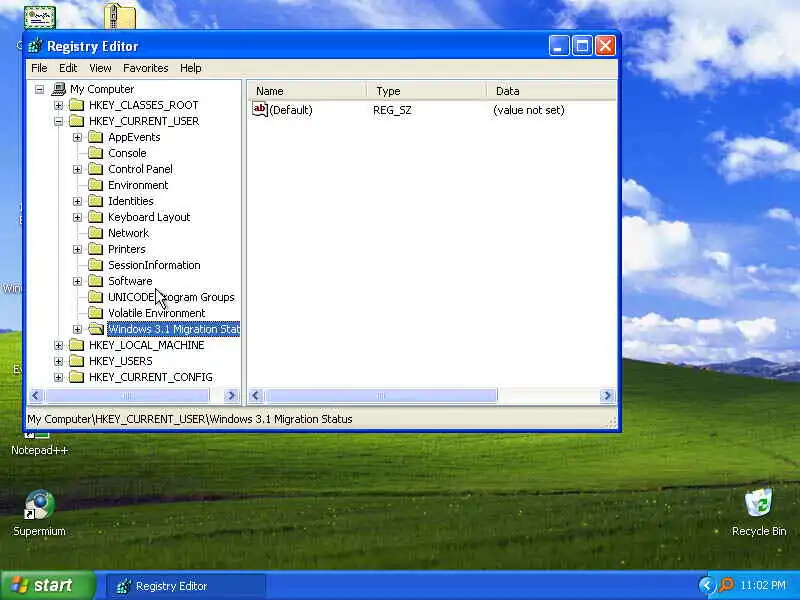Select the Recycle Bin desktop icon

[x=759, y=512]
